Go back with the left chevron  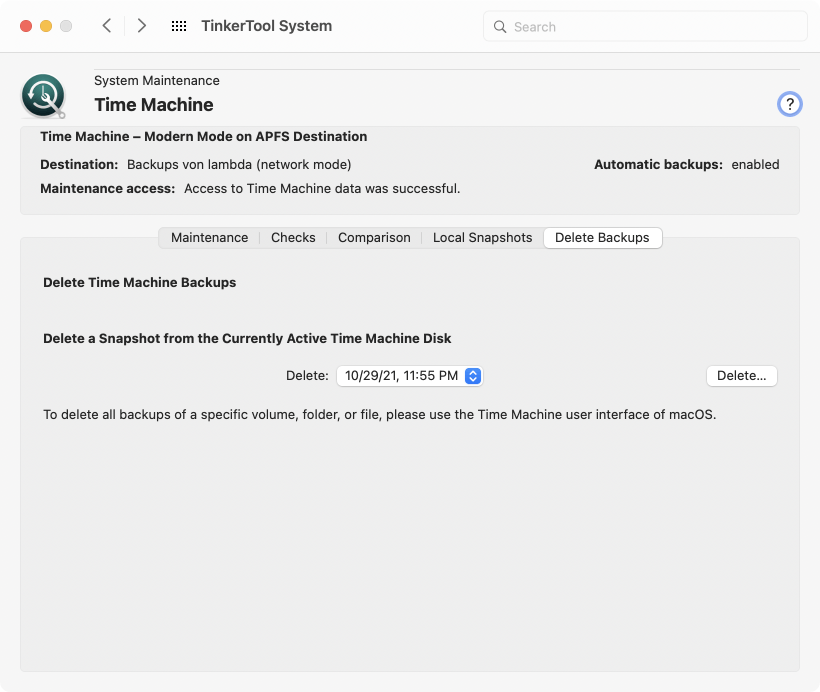tap(107, 26)
